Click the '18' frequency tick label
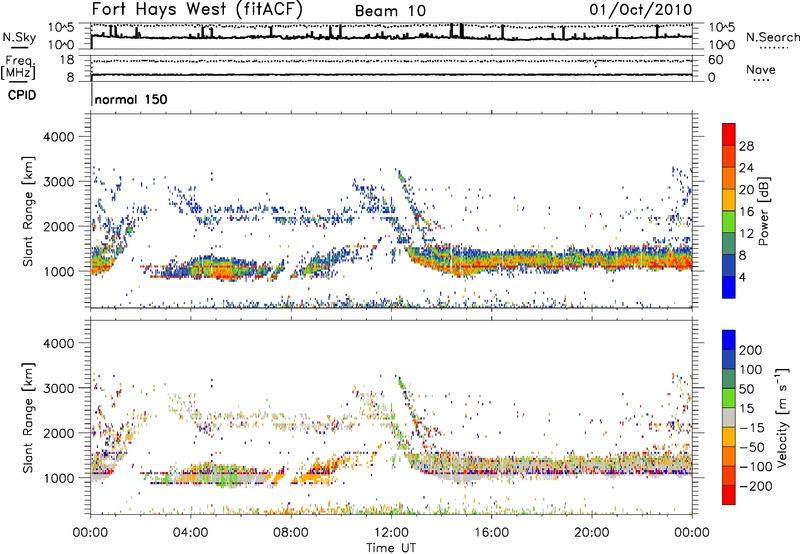Screen dimensions: 800x554 [67, 60]
